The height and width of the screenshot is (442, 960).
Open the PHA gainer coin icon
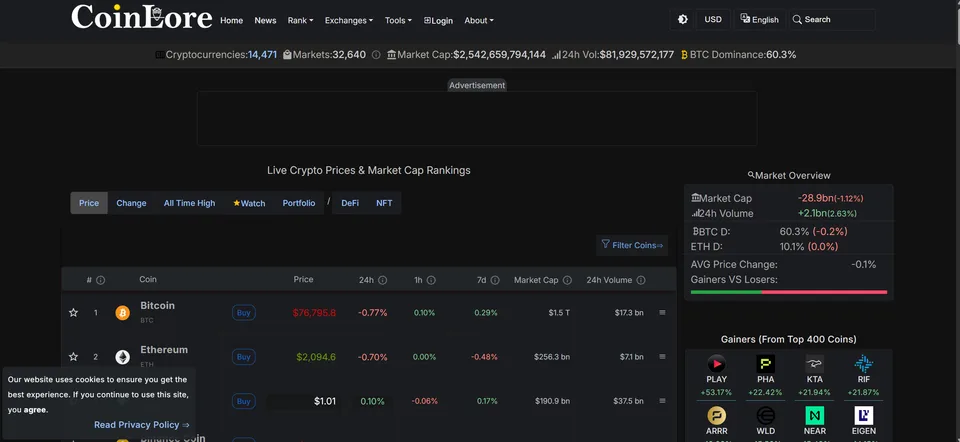click(x=765, y=364)
